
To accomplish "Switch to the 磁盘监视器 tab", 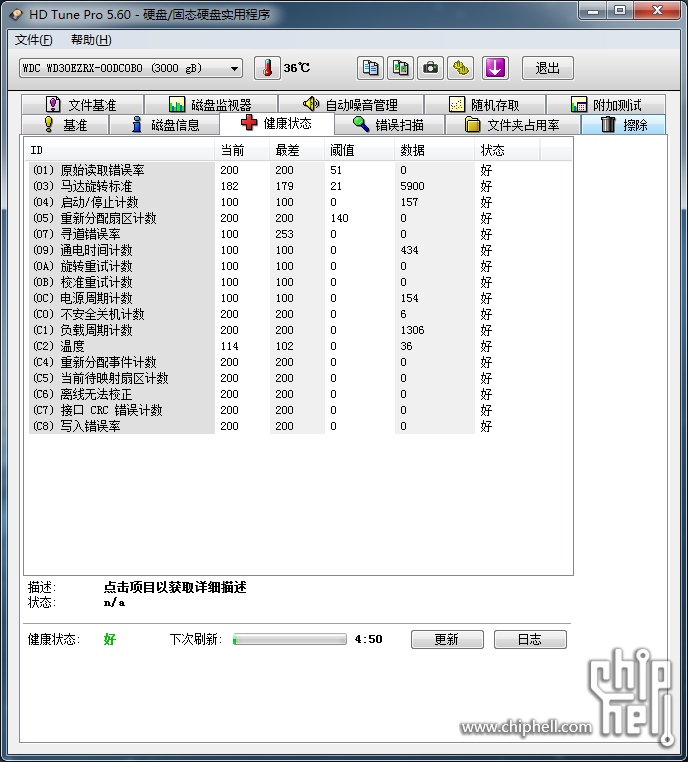I will click(211, 104).
